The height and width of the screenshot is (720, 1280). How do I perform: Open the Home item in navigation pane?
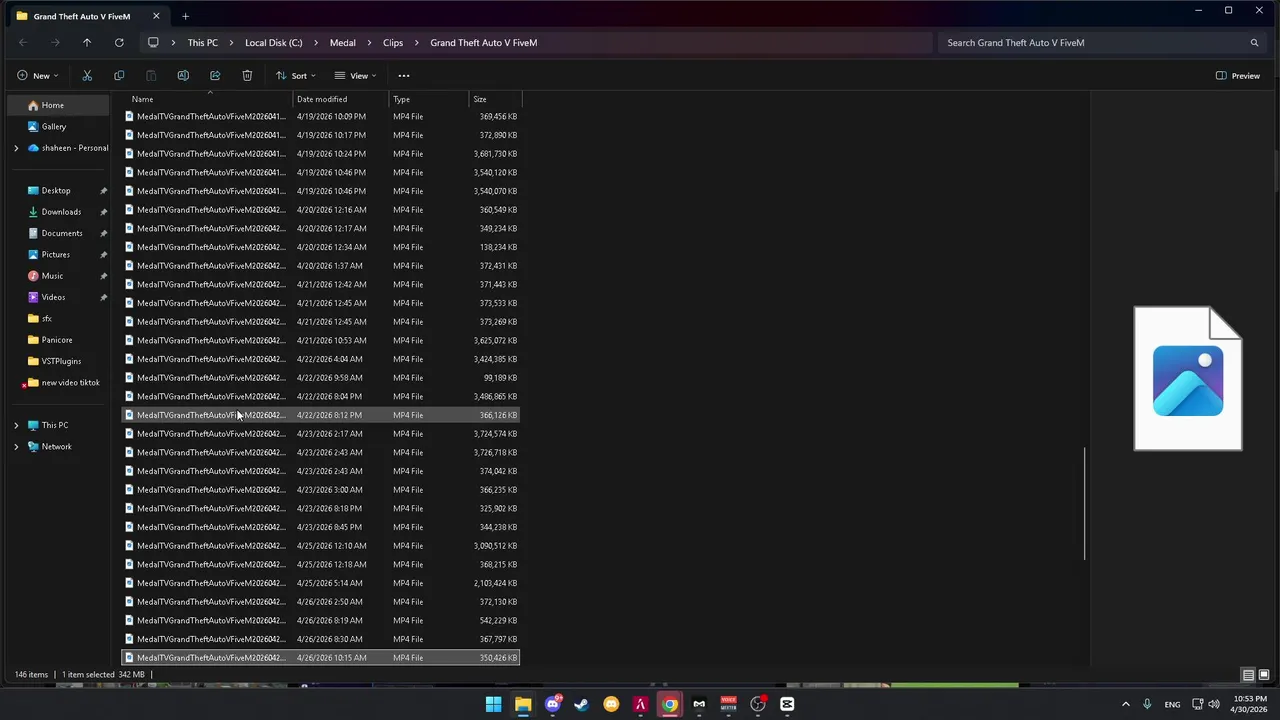59,105
